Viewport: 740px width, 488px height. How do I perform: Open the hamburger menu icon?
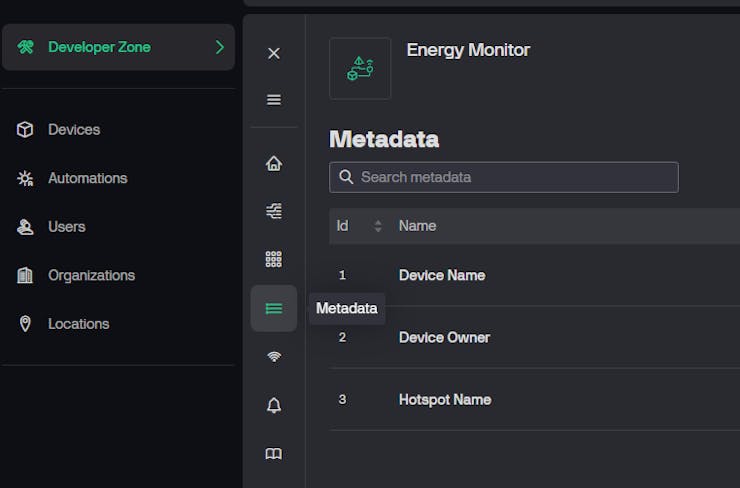pos(273,100)
